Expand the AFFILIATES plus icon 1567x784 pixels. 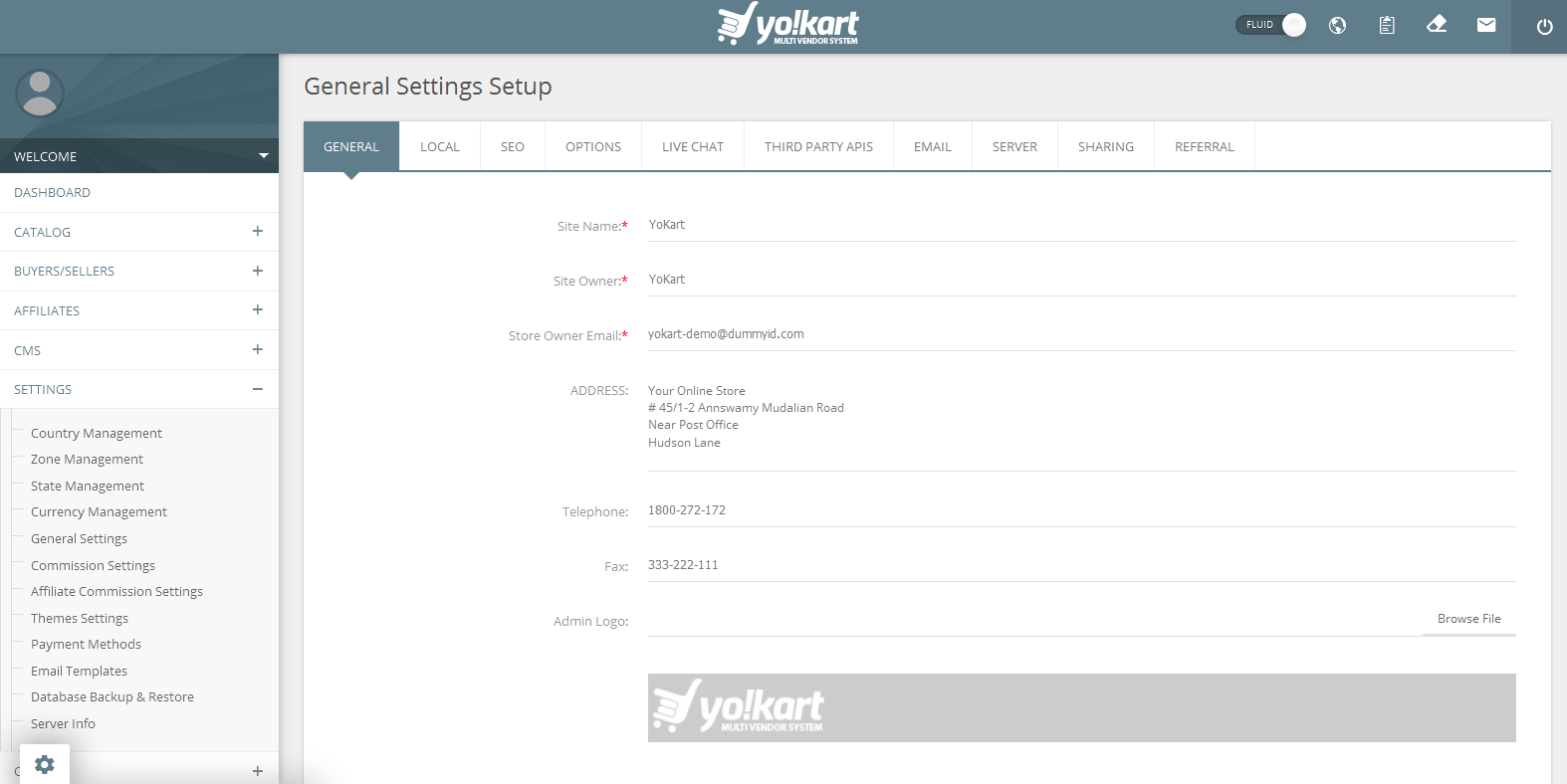click(x=258, y=309)
